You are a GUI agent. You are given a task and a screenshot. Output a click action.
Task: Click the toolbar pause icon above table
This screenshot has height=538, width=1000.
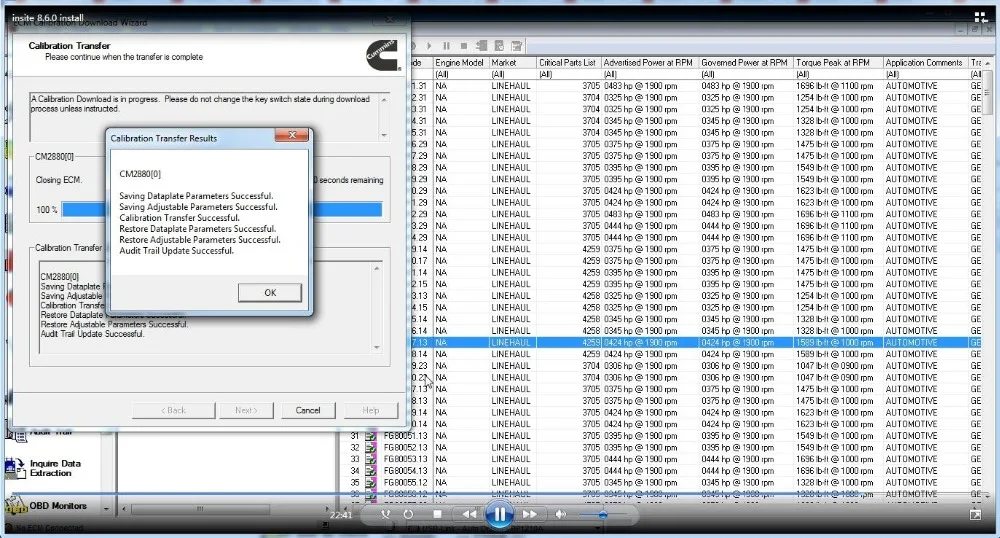[446, 46]
